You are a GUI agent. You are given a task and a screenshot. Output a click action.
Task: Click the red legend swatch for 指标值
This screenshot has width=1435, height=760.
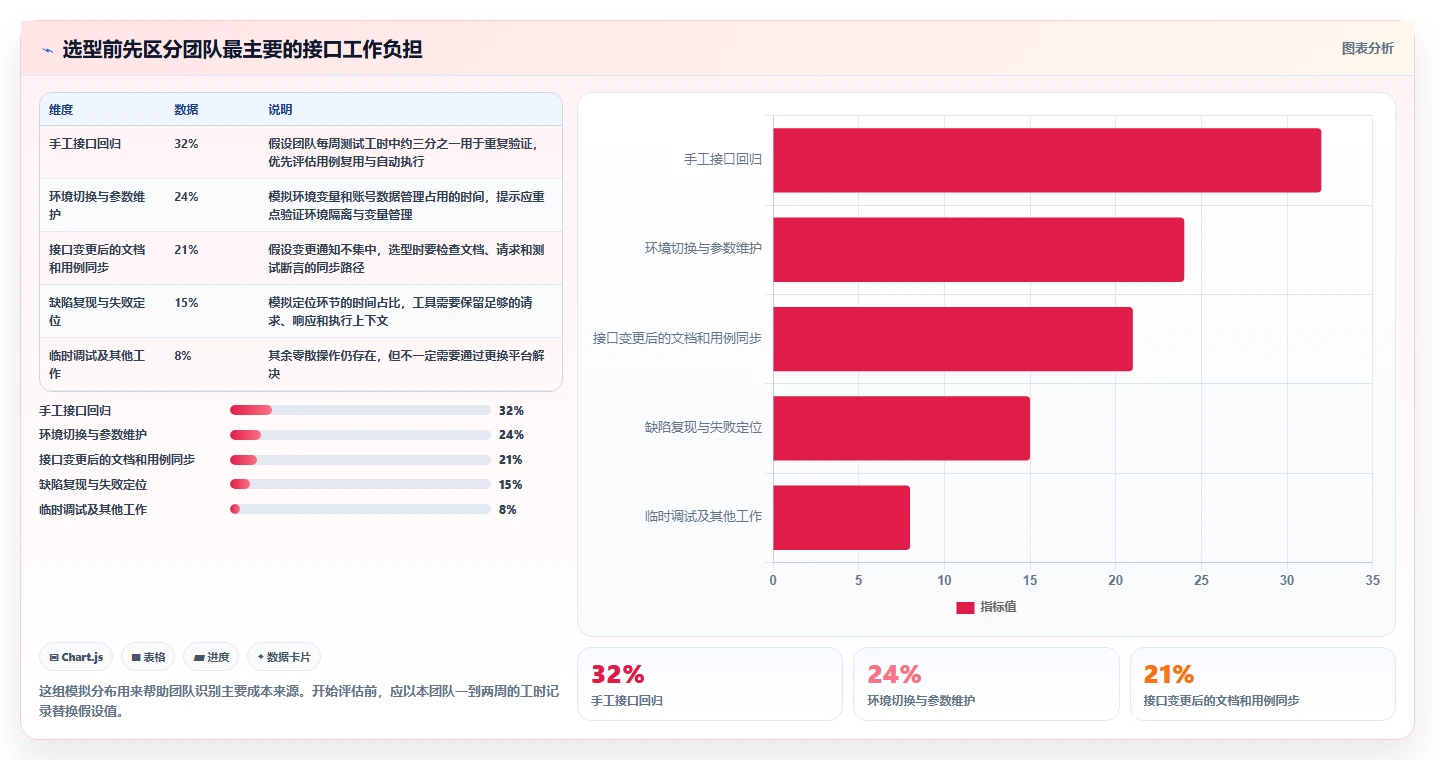pyautogui.click(x=965, y=607)
